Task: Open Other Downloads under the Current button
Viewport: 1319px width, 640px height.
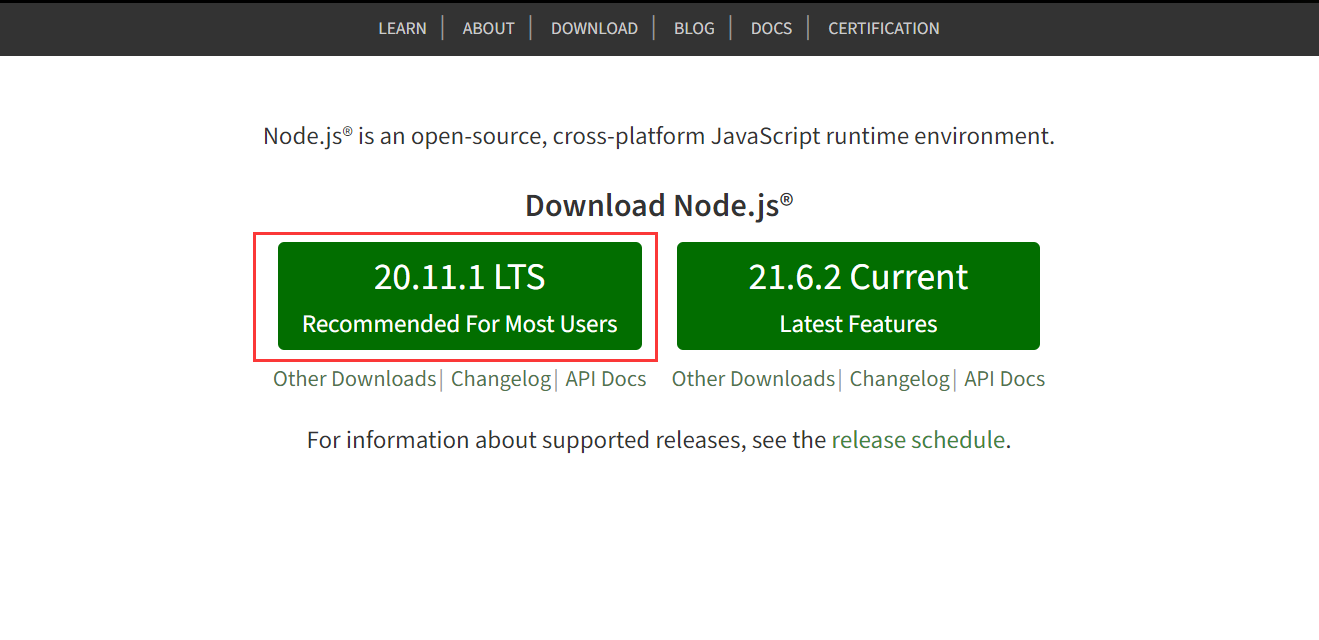Action: point(753,379)
